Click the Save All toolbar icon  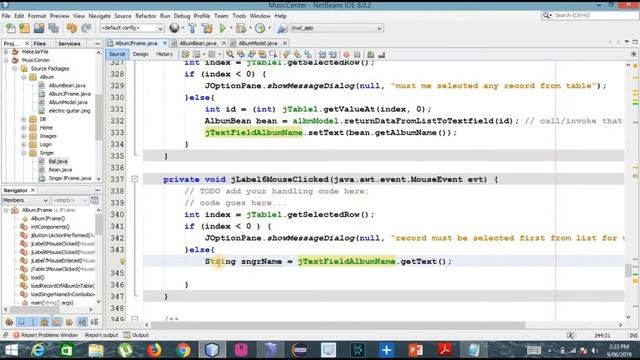(53, 28)
